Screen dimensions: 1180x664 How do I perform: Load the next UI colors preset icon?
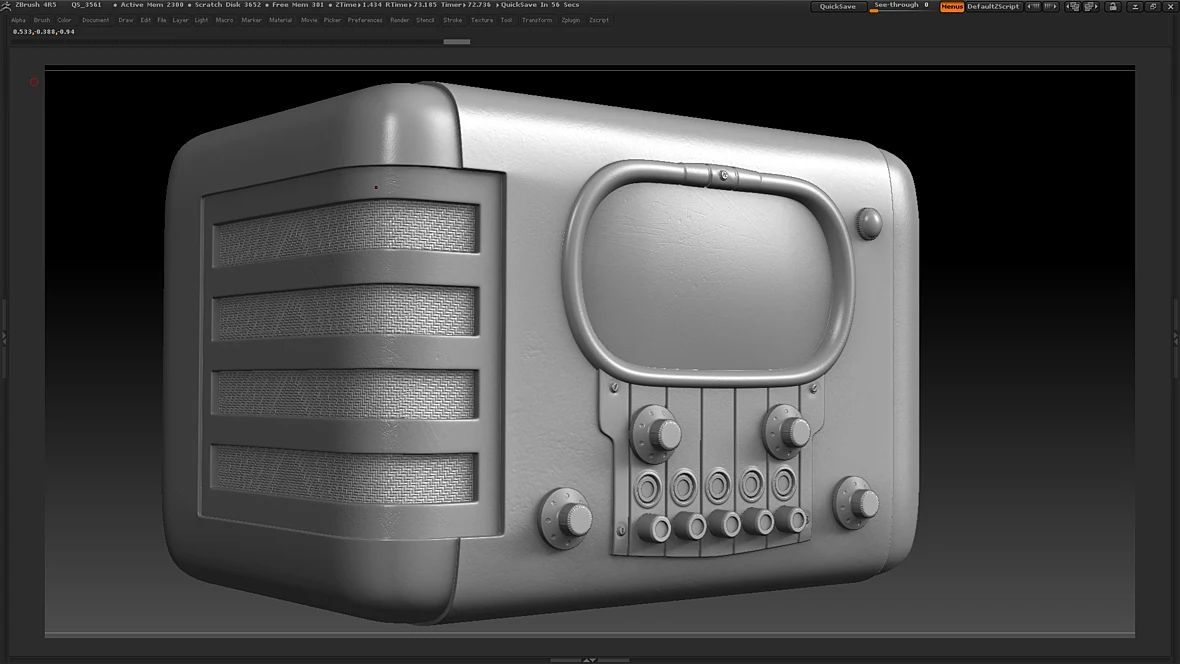1091,6
